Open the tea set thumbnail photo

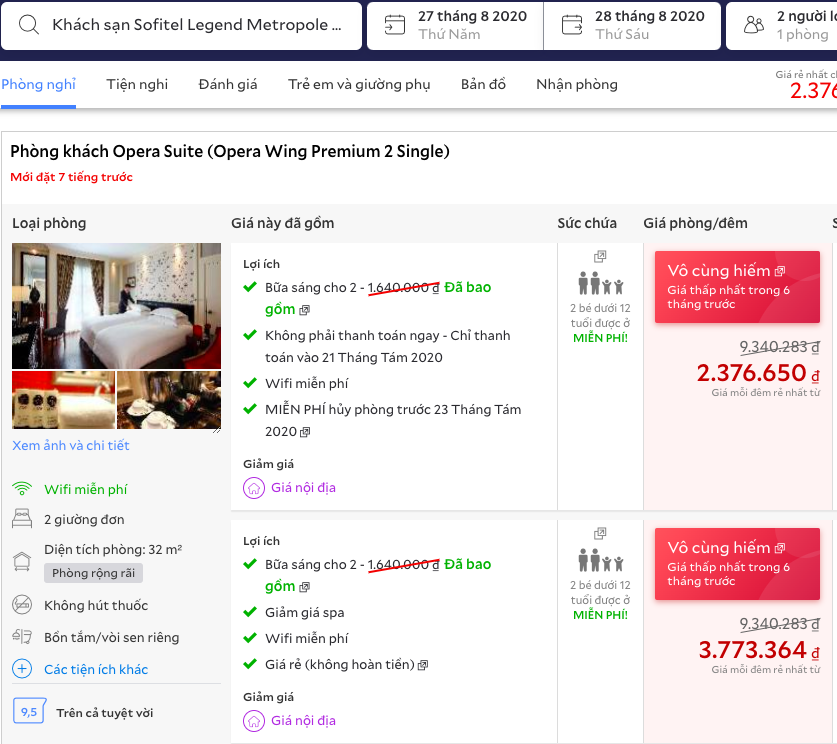[x=169, y=400]
